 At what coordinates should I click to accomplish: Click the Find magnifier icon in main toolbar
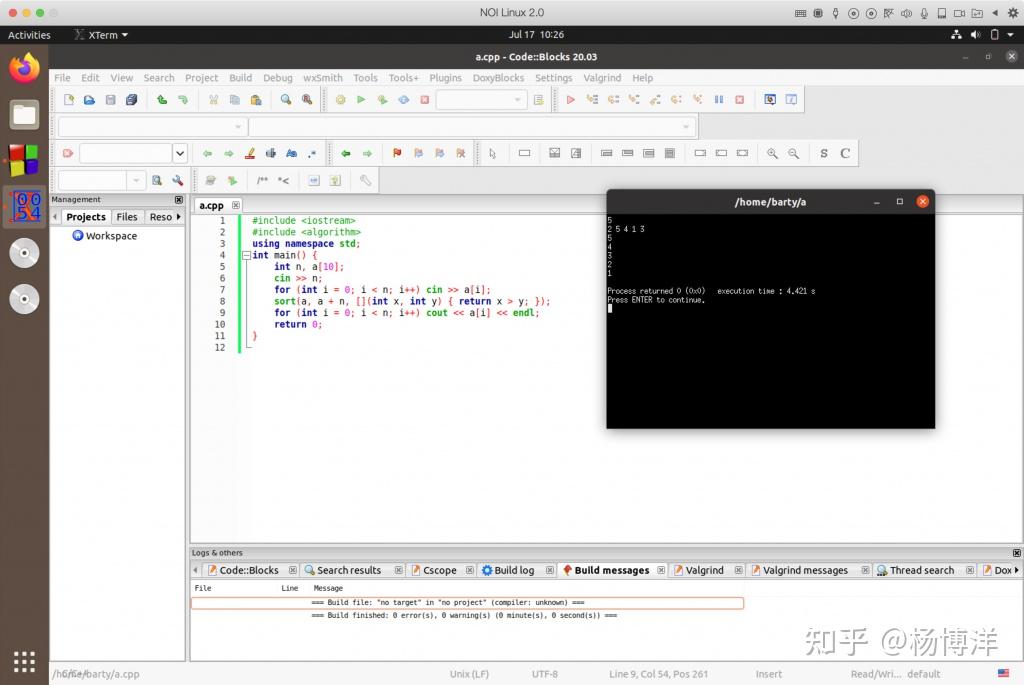point(285,100)
